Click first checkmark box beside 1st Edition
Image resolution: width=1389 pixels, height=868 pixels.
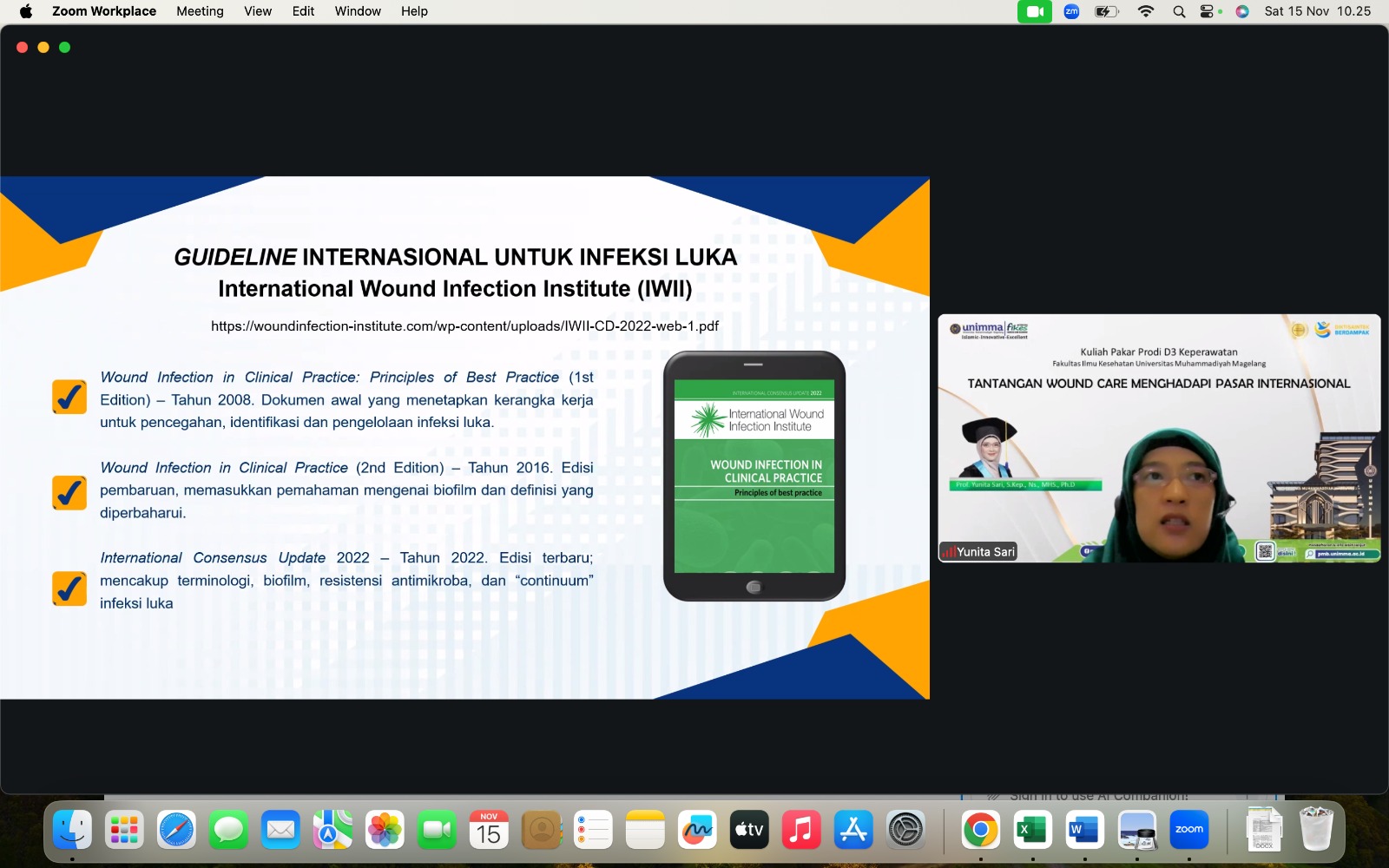point(69,397)
